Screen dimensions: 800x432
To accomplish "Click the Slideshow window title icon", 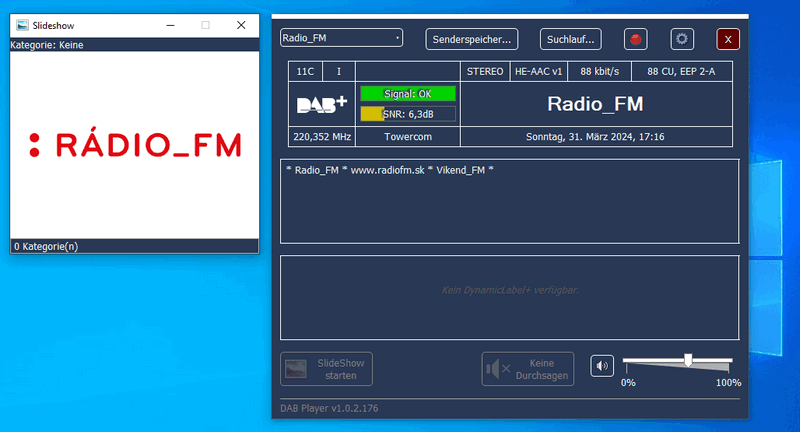I will (x=22, y=25).
